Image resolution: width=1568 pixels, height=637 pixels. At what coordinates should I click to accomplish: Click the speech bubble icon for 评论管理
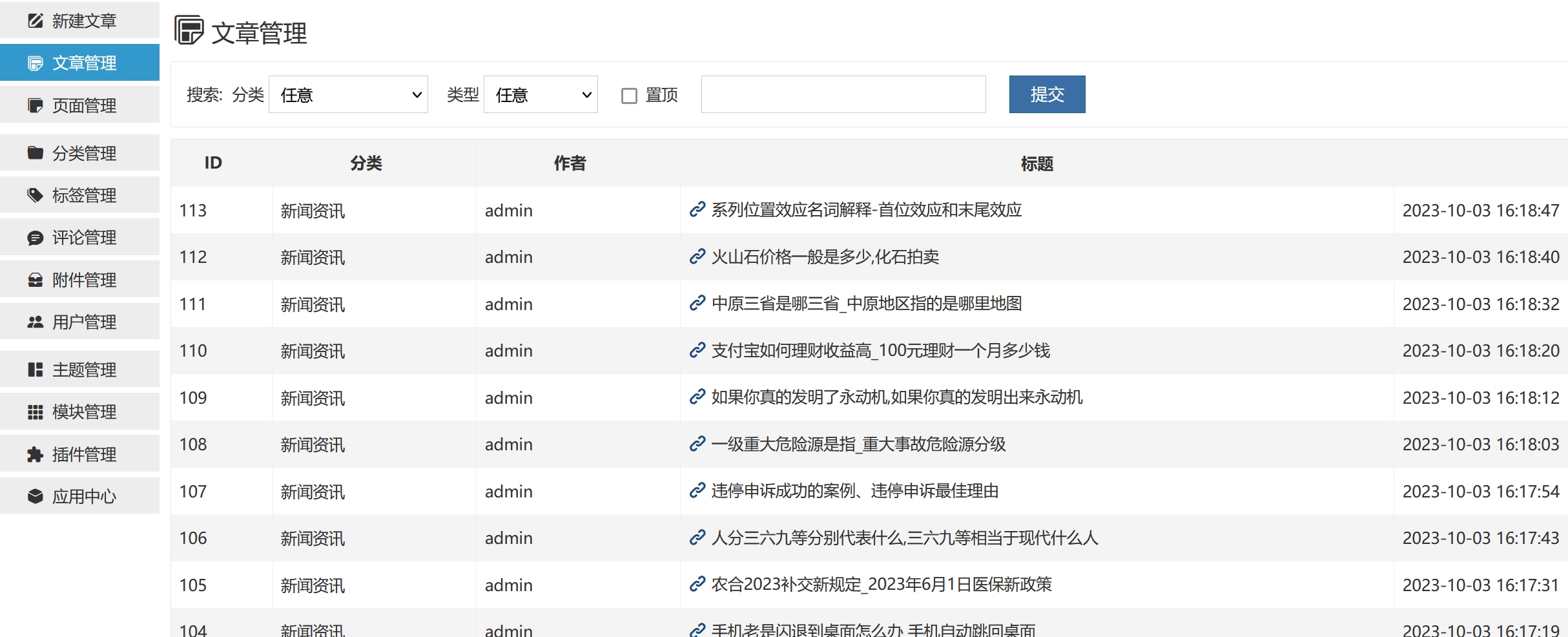tap(36, 238)
